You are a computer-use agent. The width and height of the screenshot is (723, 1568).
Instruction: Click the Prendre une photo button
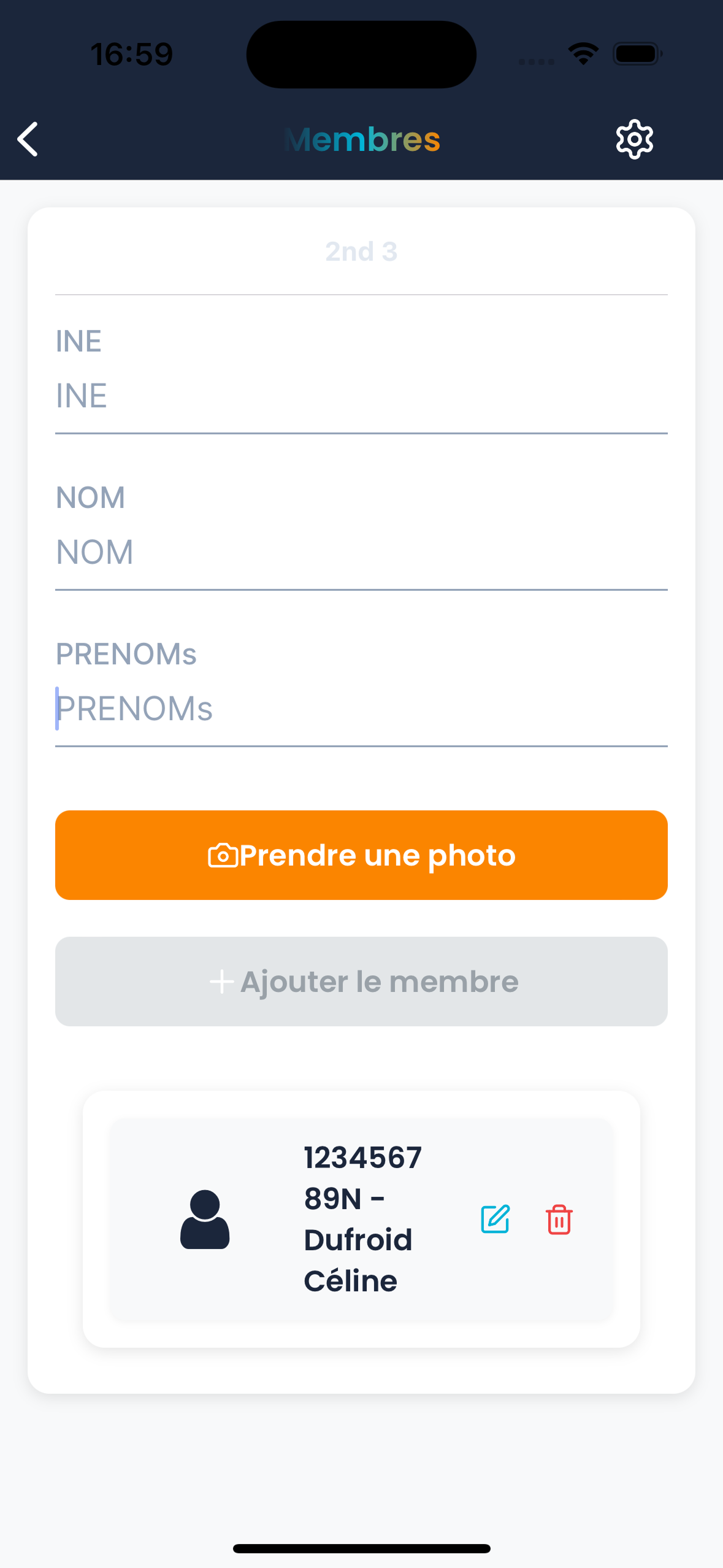361,855
